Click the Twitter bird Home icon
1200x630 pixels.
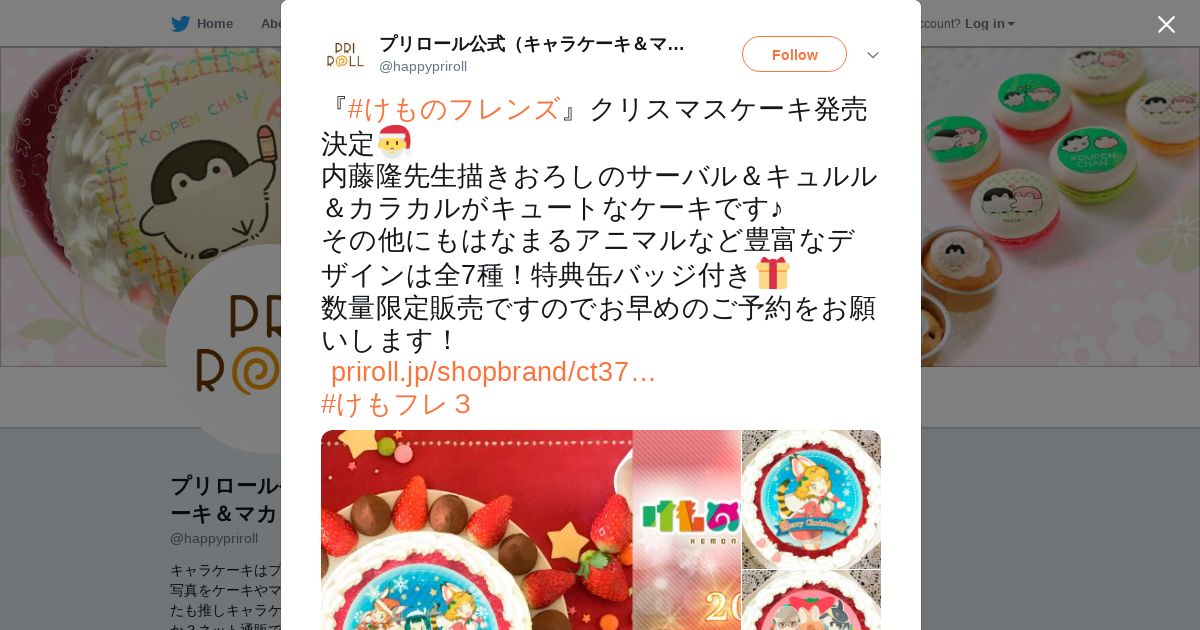(180, 23)
